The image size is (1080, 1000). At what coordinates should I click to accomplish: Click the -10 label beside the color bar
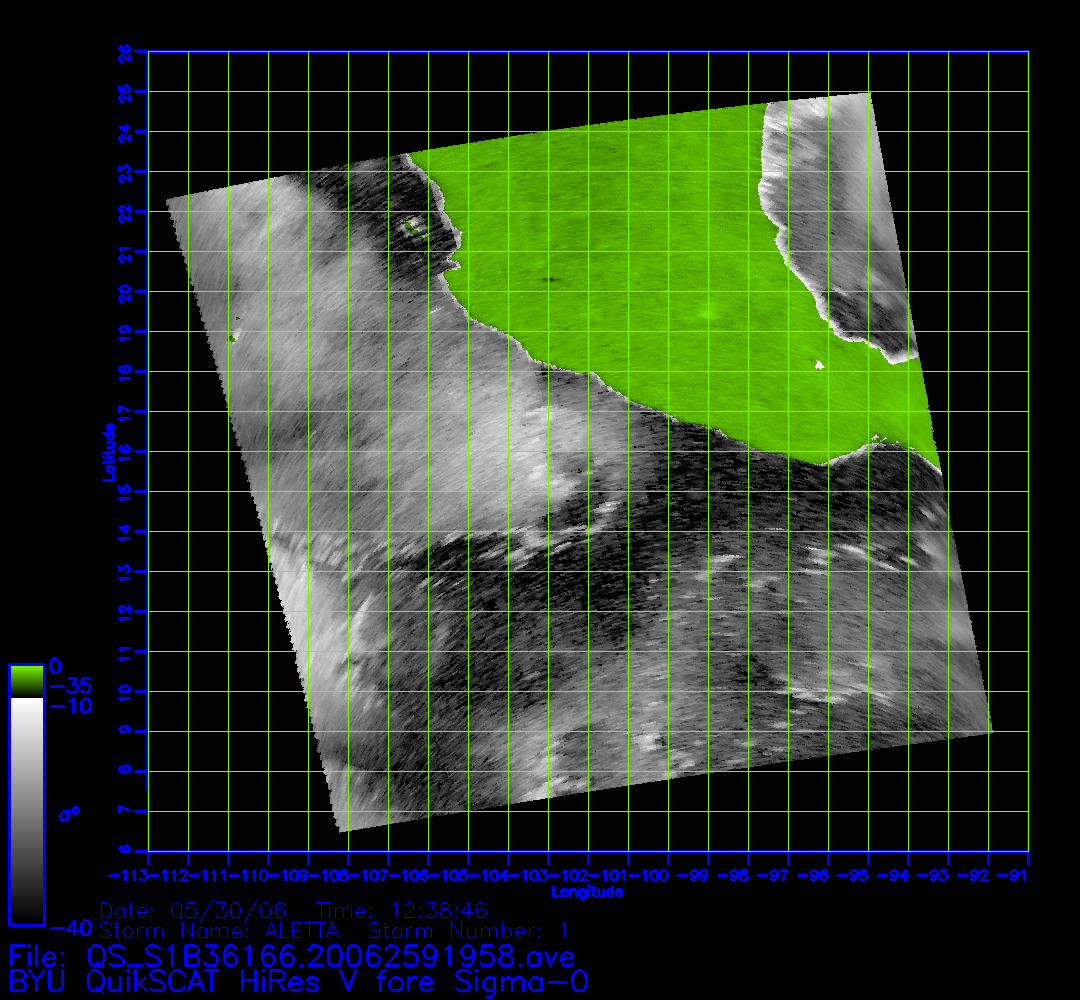pos(70,707)
